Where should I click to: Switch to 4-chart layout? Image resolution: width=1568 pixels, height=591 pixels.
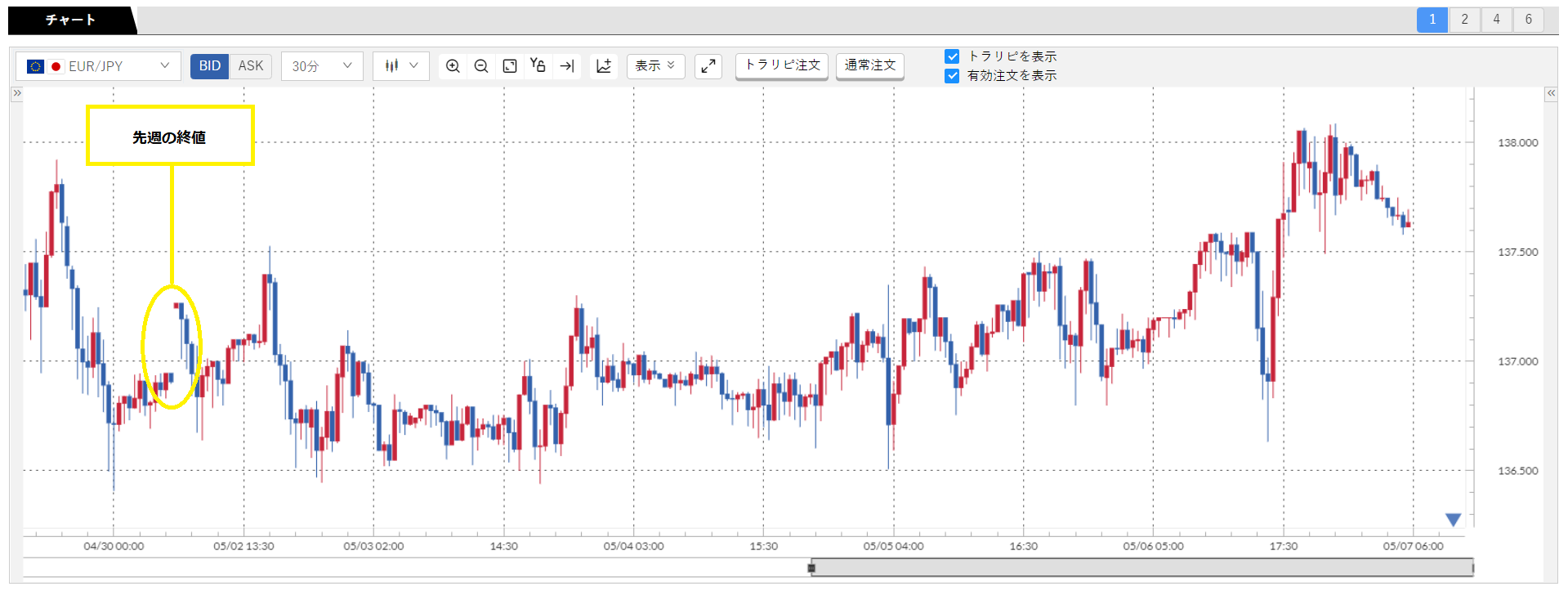(x=1496, y=20)
